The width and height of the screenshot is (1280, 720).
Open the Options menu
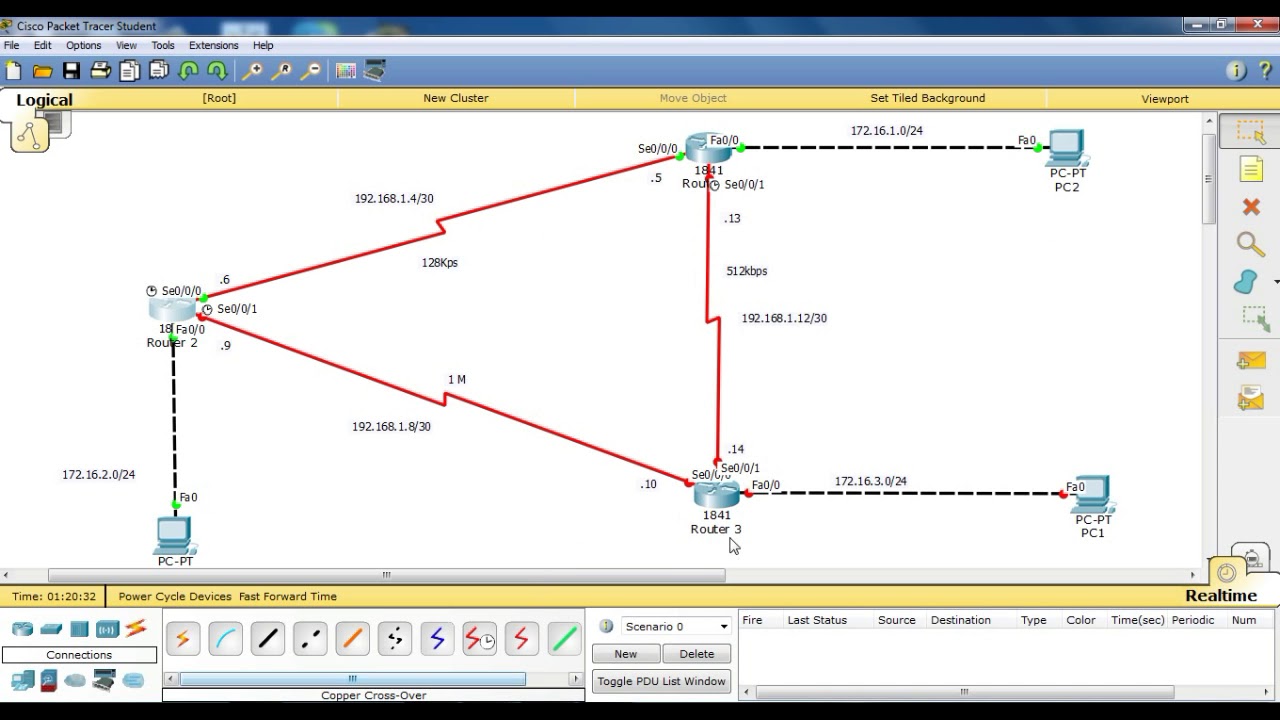[83, 45]
